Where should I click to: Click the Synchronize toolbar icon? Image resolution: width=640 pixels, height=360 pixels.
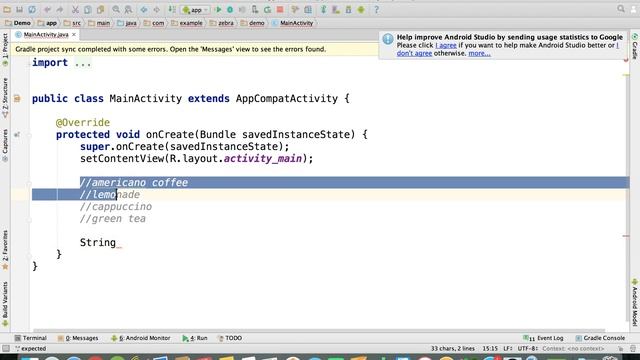[32, 9]
